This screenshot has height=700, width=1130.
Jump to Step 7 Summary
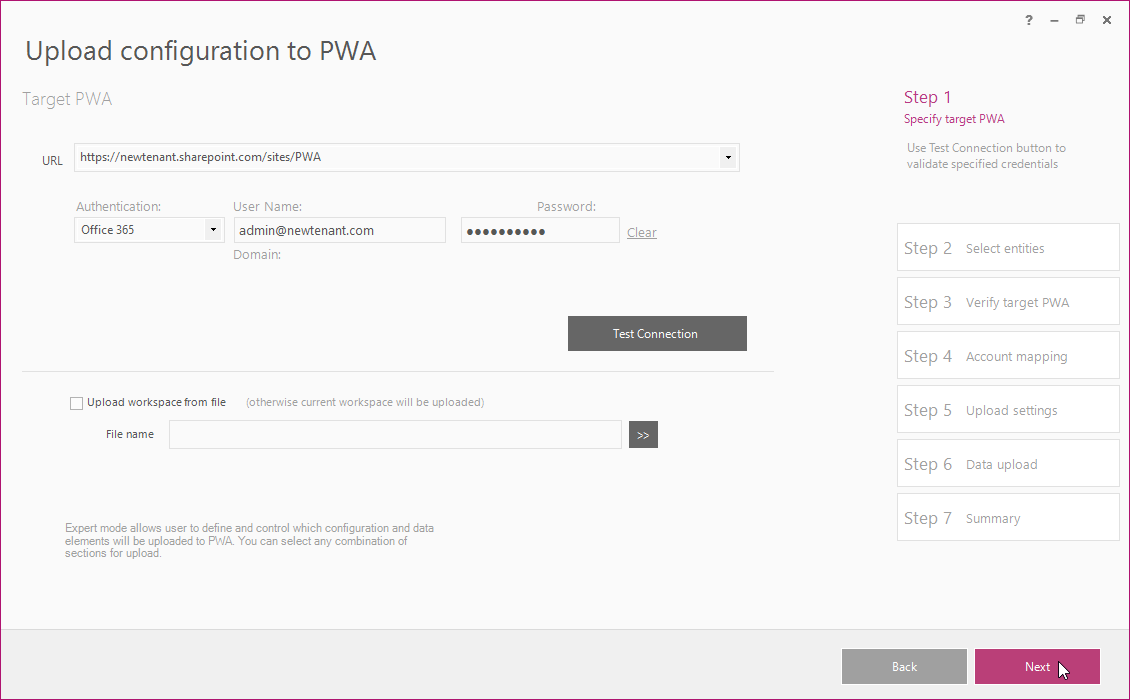pyautogui.click(x=1007, y=518)
